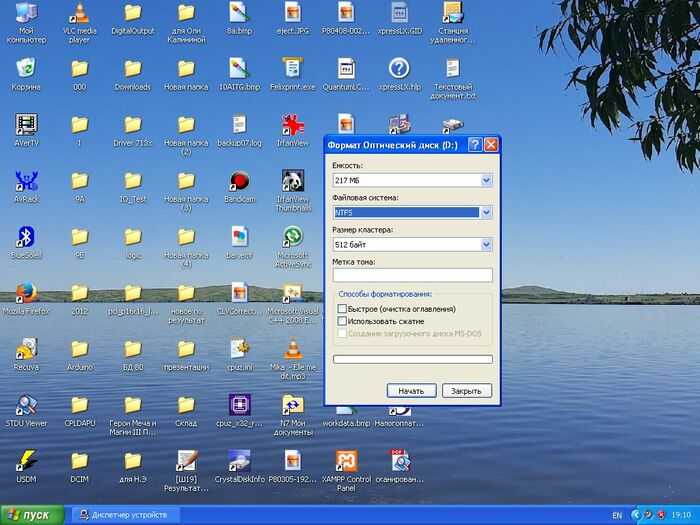Viewport: 700px width, 525px height.
Task: Open the XAMPP Control Panel icon
Action: tap(346, 460)
